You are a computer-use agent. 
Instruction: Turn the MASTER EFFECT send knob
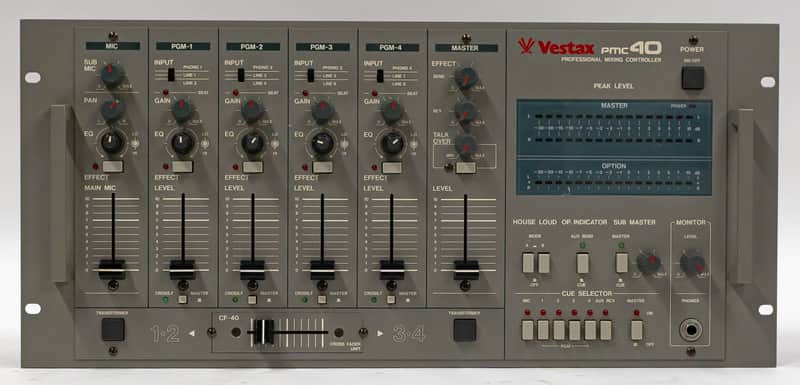[x=466, y=78]
